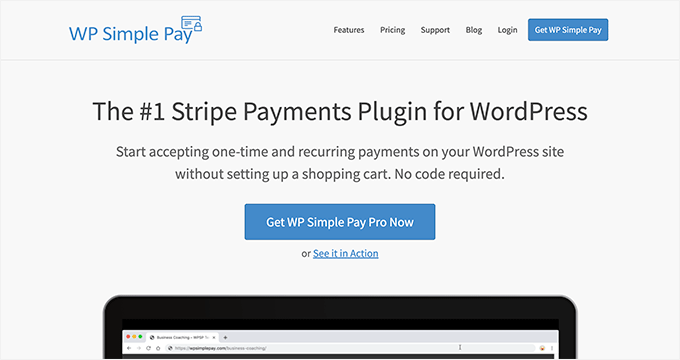Go to the Pricing page
680x360 pixels.
(392, 30)
